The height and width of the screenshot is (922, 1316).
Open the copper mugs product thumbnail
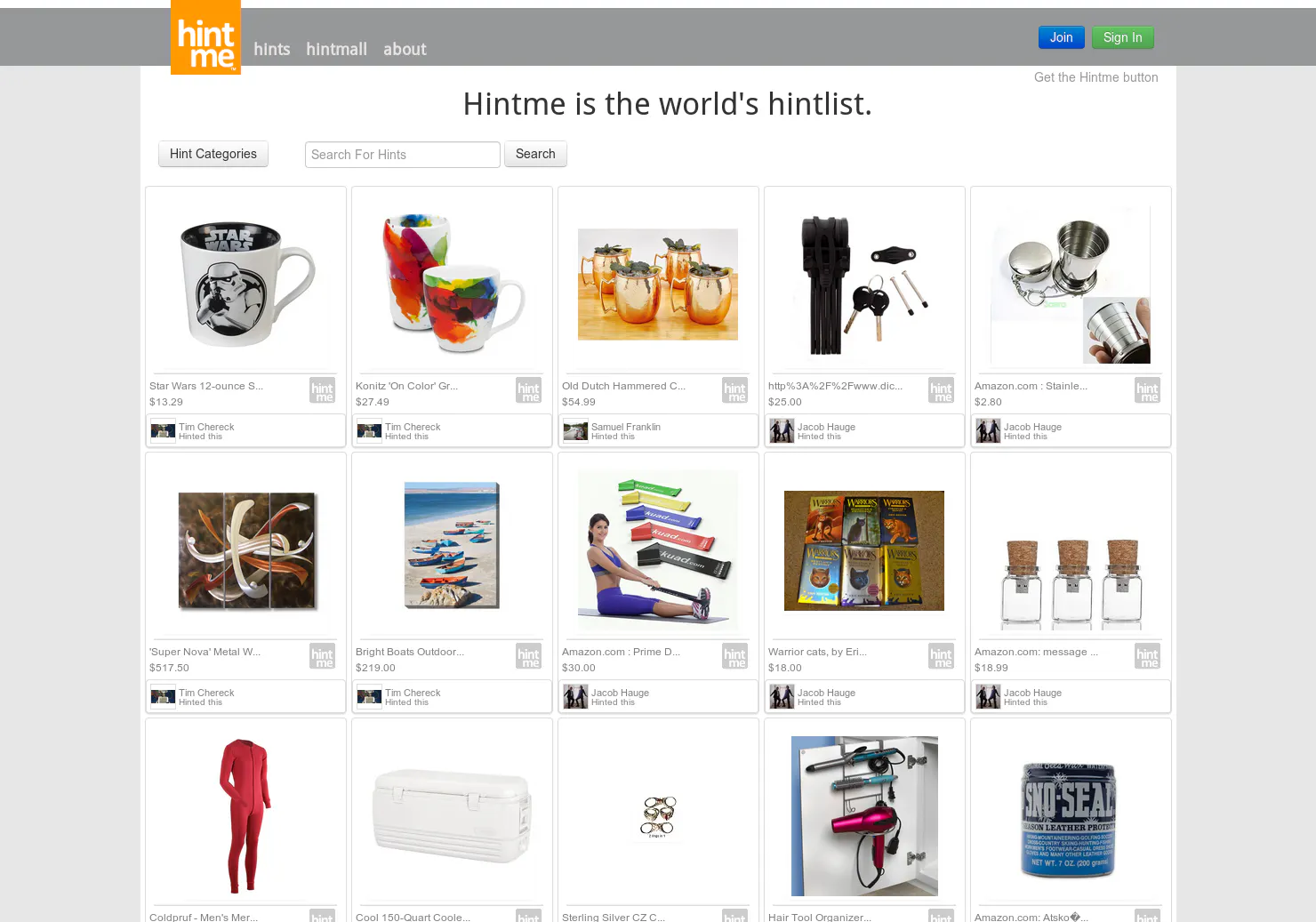(658, 285)
